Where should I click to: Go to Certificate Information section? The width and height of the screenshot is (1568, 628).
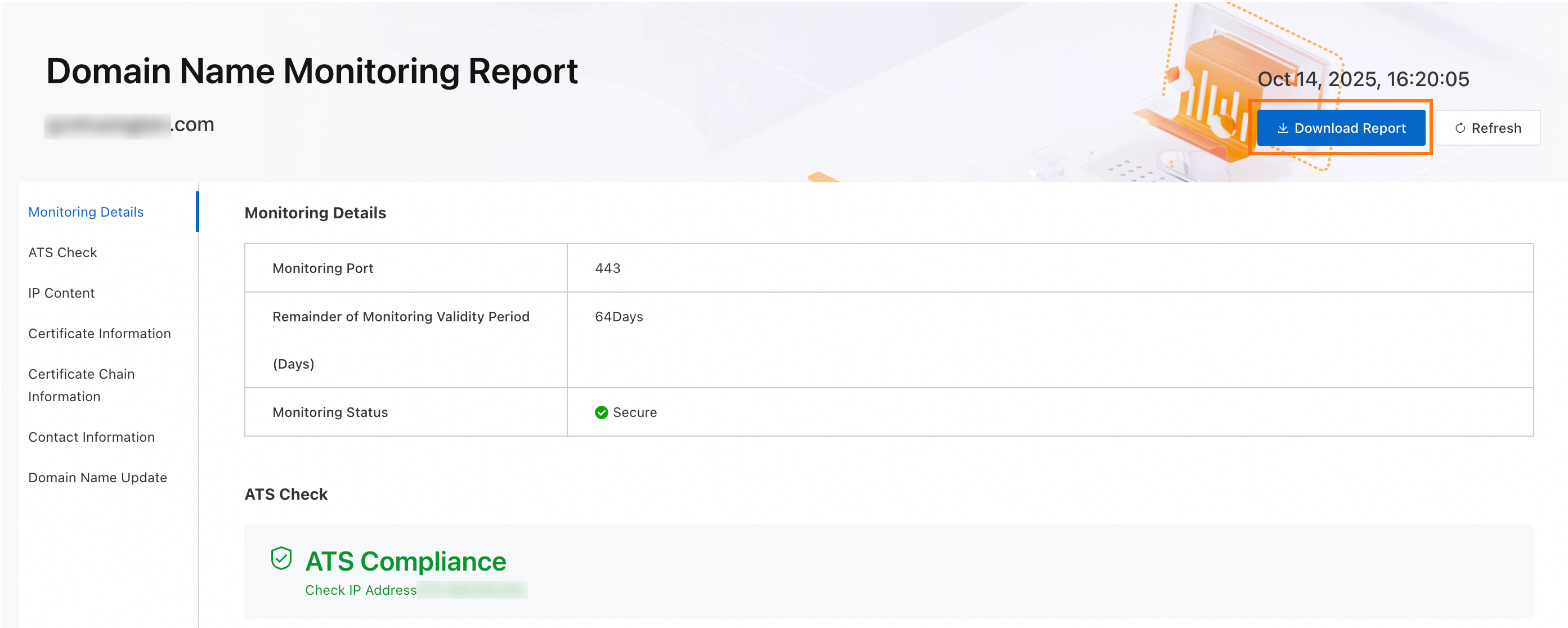pyautogui.click(x=99, y=334)
